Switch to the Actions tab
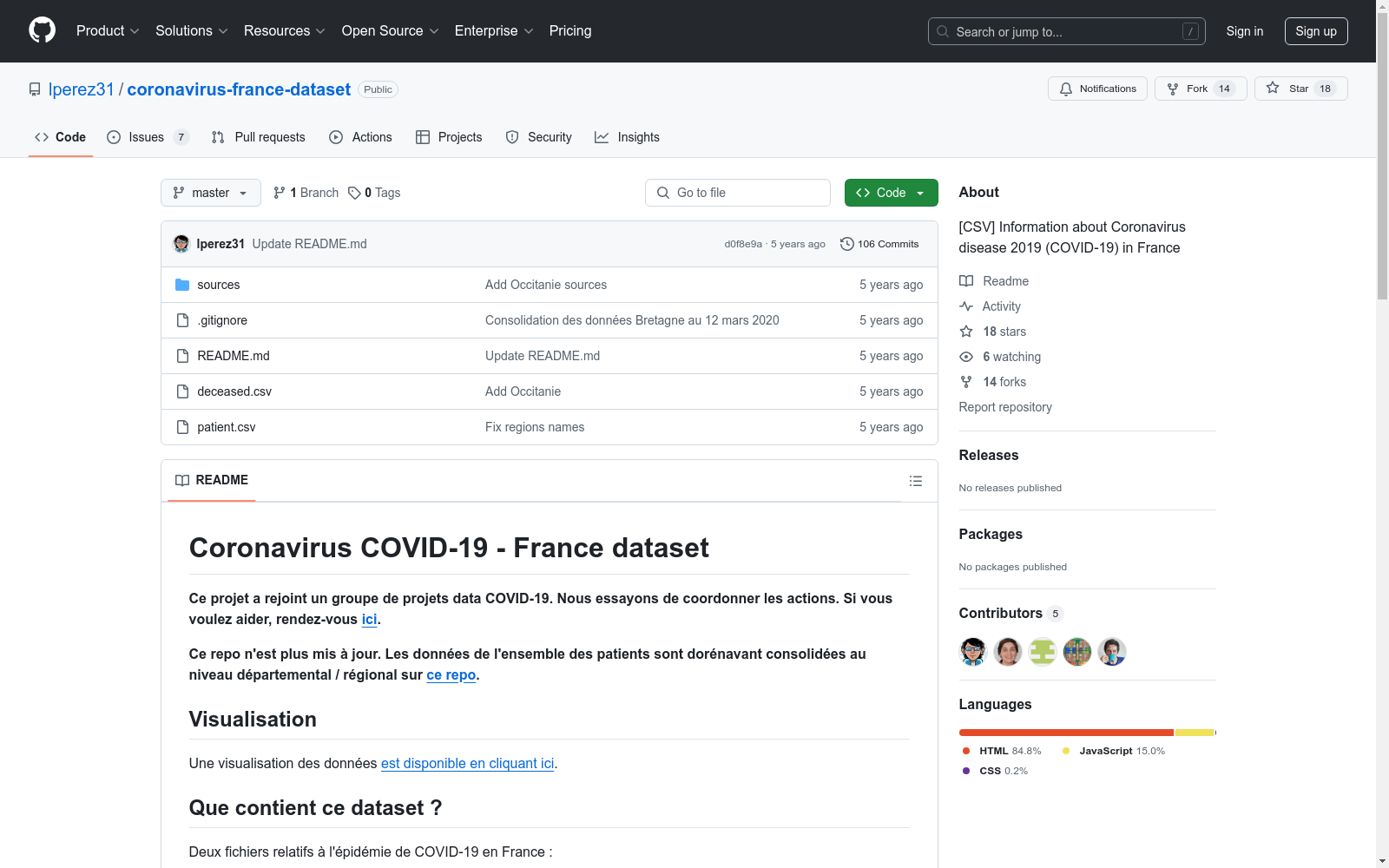This screenshot has height=868, width=1389. 361,137
